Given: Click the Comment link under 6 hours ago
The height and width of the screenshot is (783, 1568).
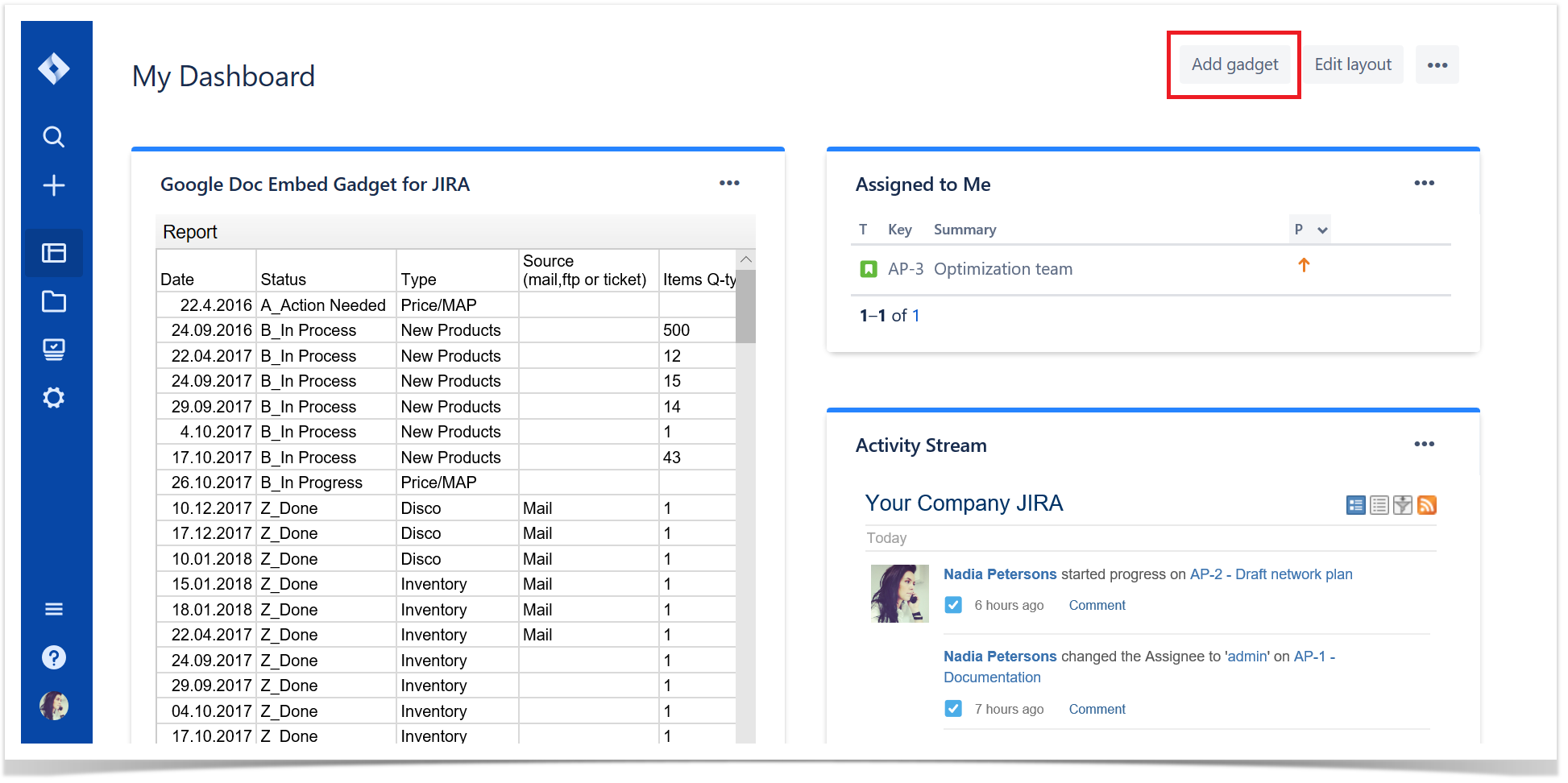Looking at the screenshot, I should (x=1097, y=605).
